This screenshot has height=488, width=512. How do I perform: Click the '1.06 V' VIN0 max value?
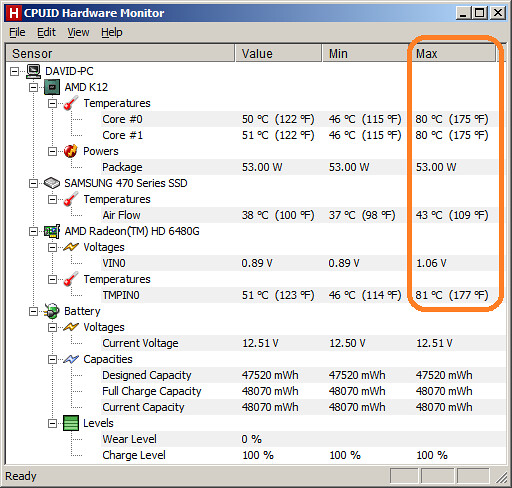(431, 263)
